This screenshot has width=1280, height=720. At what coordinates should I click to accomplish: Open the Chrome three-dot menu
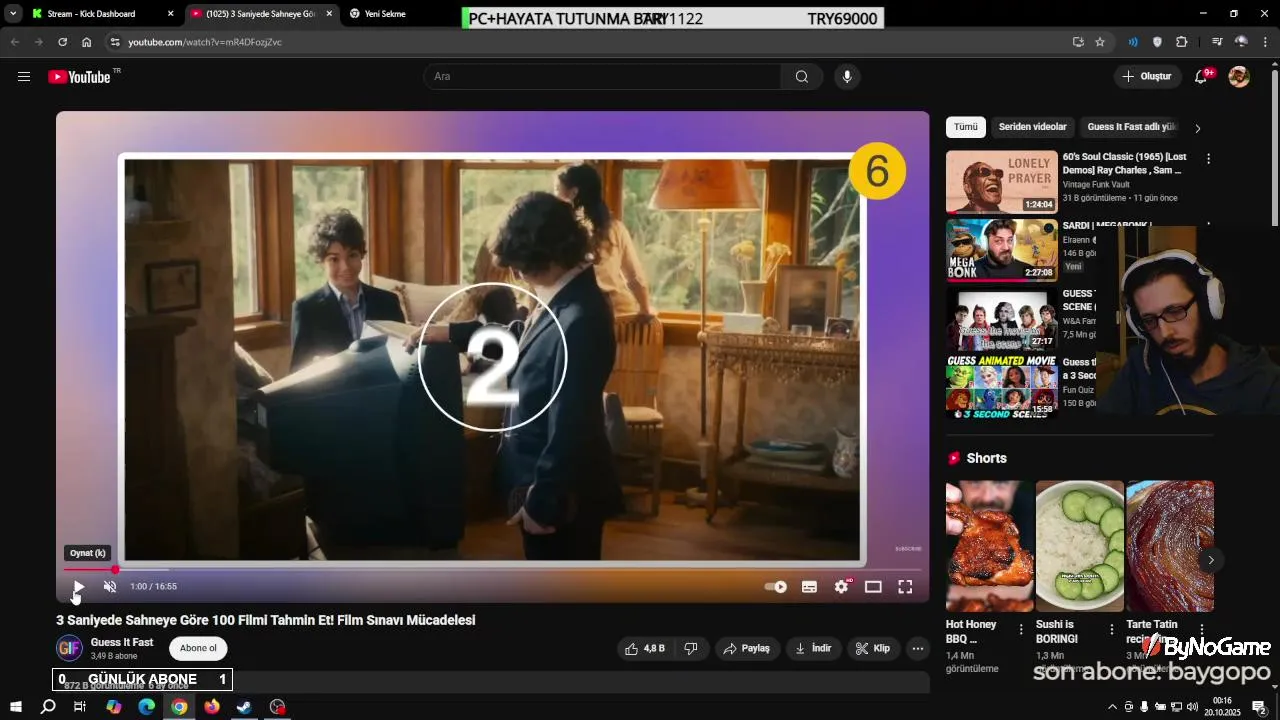1265,42
